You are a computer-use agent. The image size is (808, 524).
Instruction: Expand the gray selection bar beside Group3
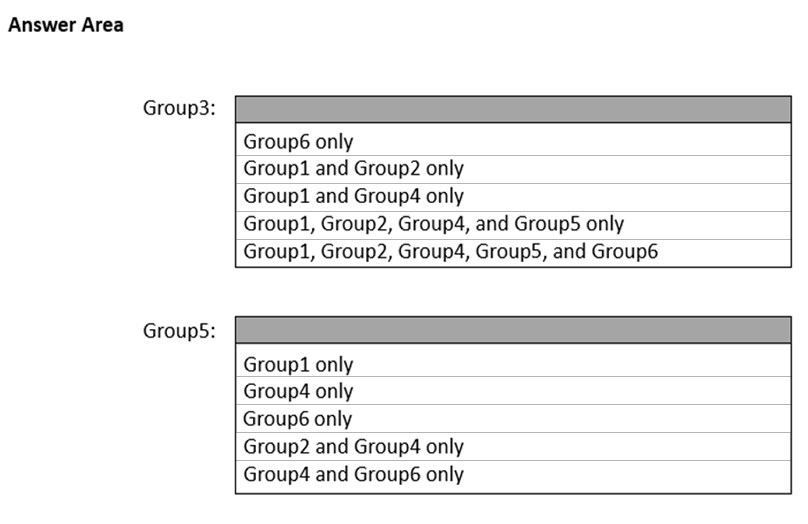pos(513,109)
